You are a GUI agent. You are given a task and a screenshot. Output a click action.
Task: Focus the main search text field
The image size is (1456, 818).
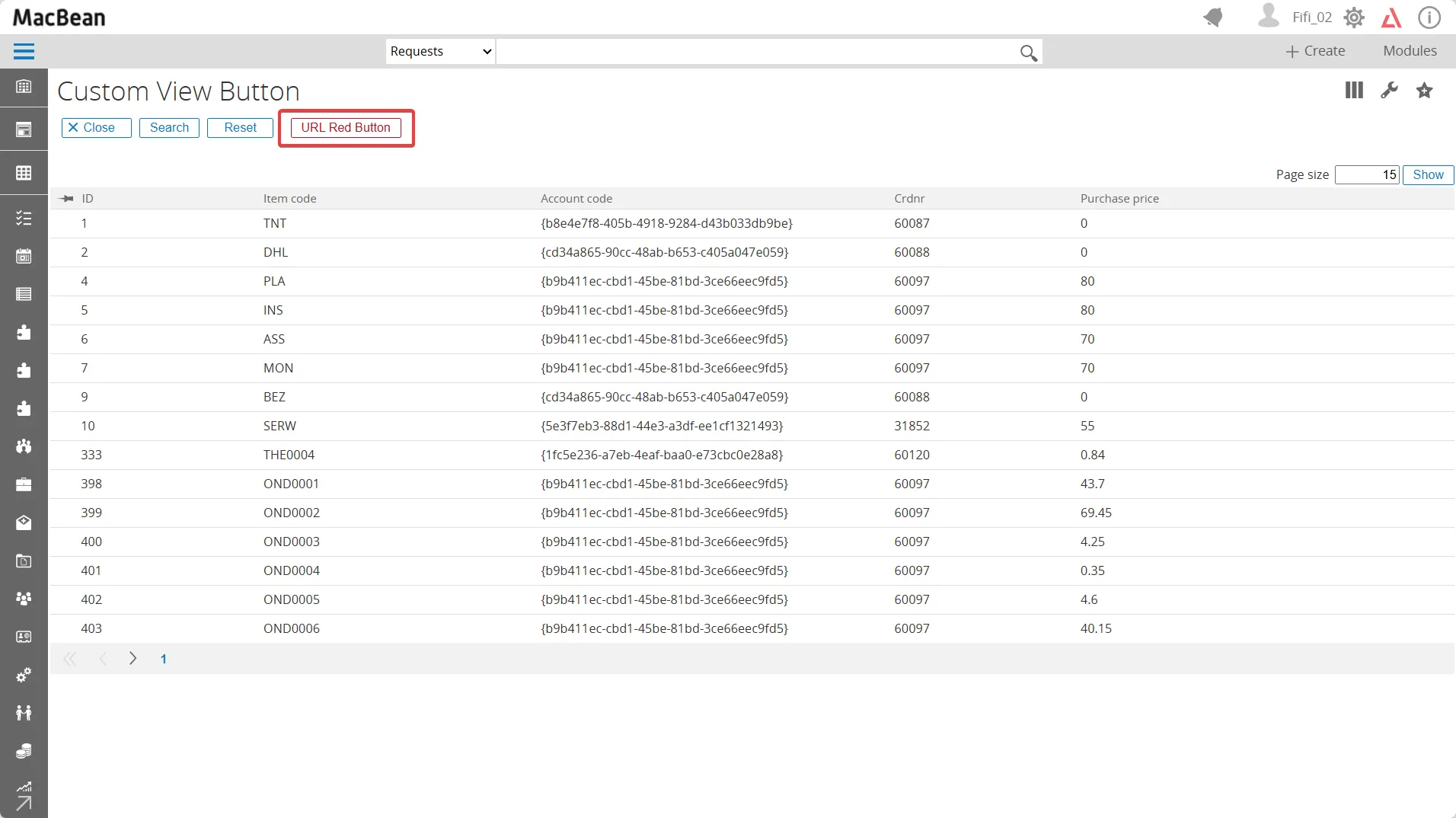click(x=757, y=51)
